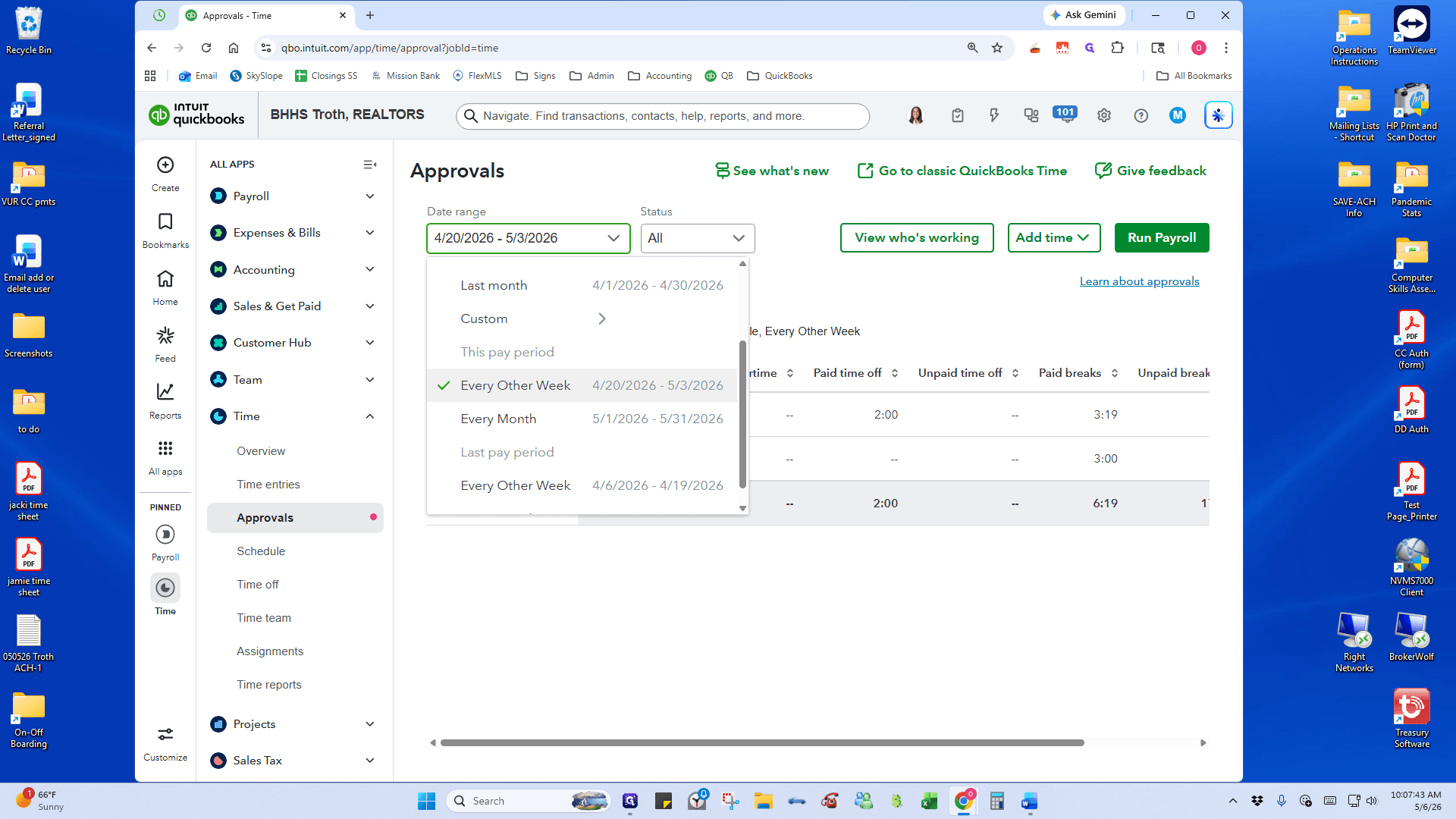Image resolution: width=1456 pixels, height=819 pixels.
Task: Open the Feed icon
Action: coord(165,335)
